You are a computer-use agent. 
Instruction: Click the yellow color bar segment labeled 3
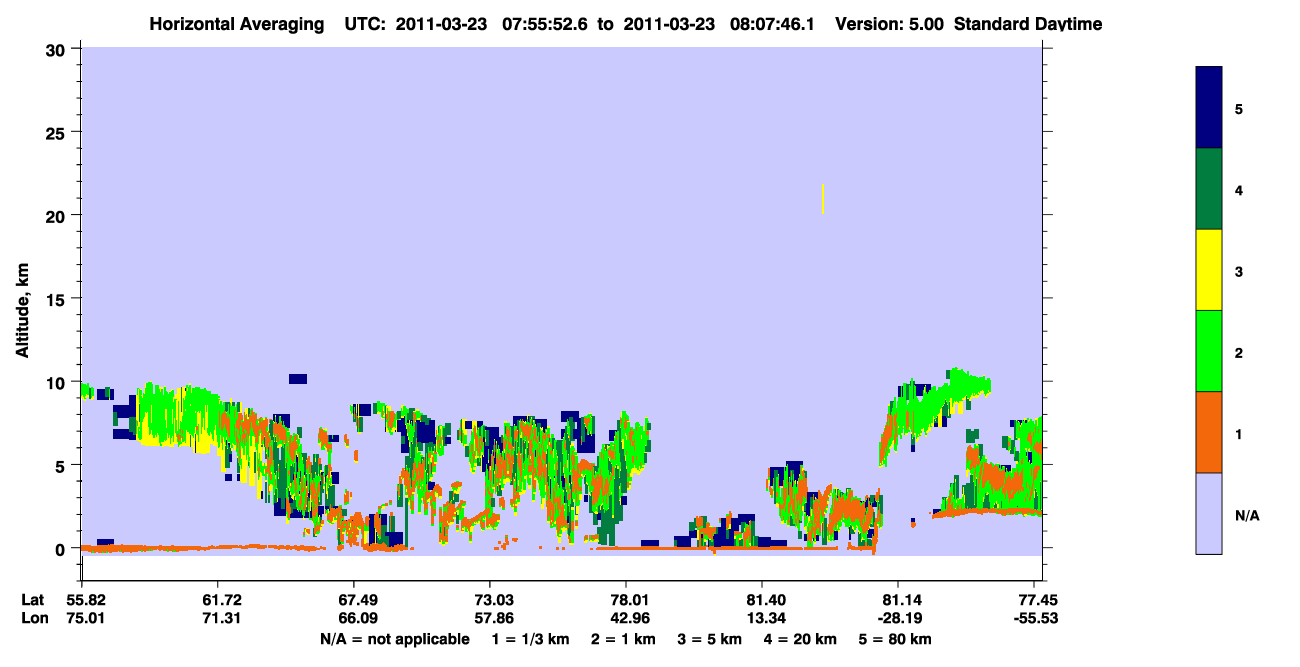pos(1209,270)
